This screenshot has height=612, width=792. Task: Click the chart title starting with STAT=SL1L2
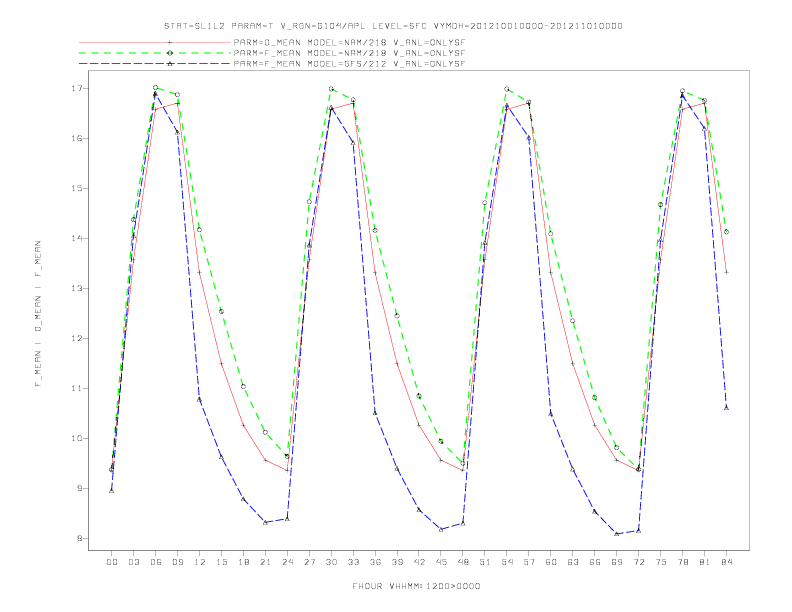pyautogui.click(x=393, y=26)
